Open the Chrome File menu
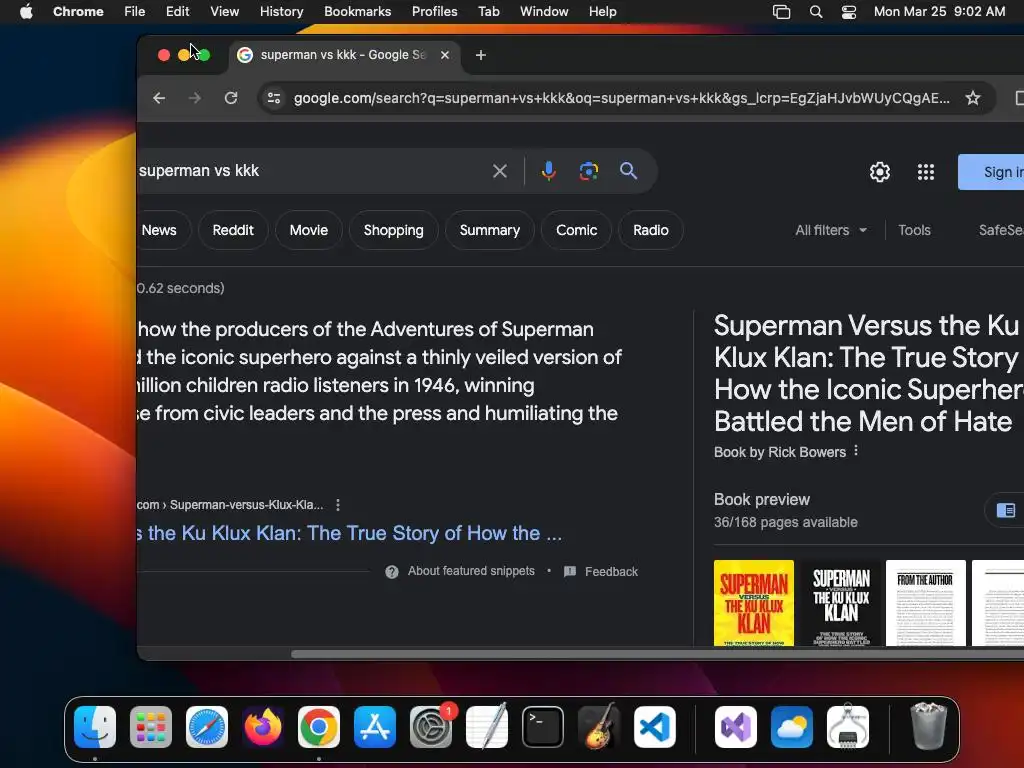 pos(135,12)
